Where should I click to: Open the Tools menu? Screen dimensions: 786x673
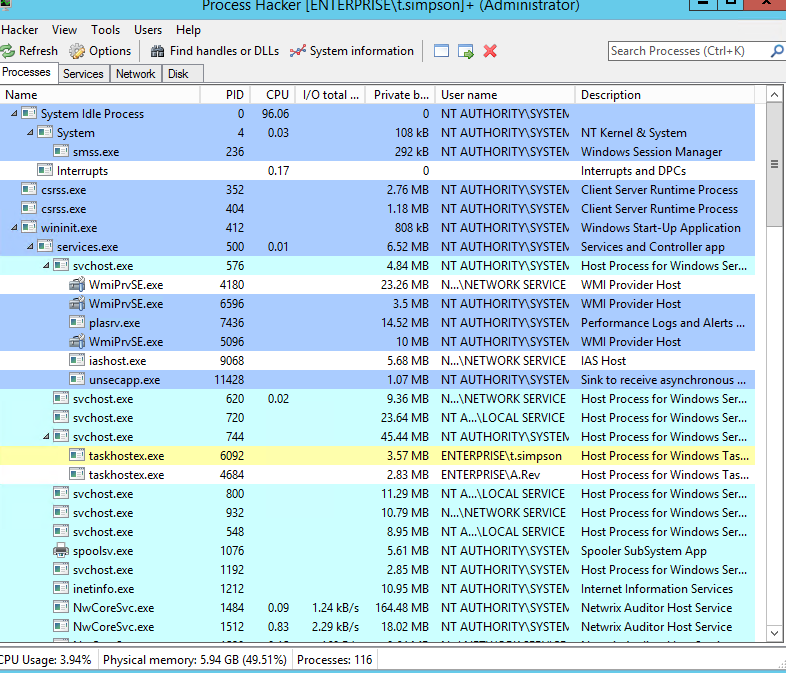click(105, 30)
